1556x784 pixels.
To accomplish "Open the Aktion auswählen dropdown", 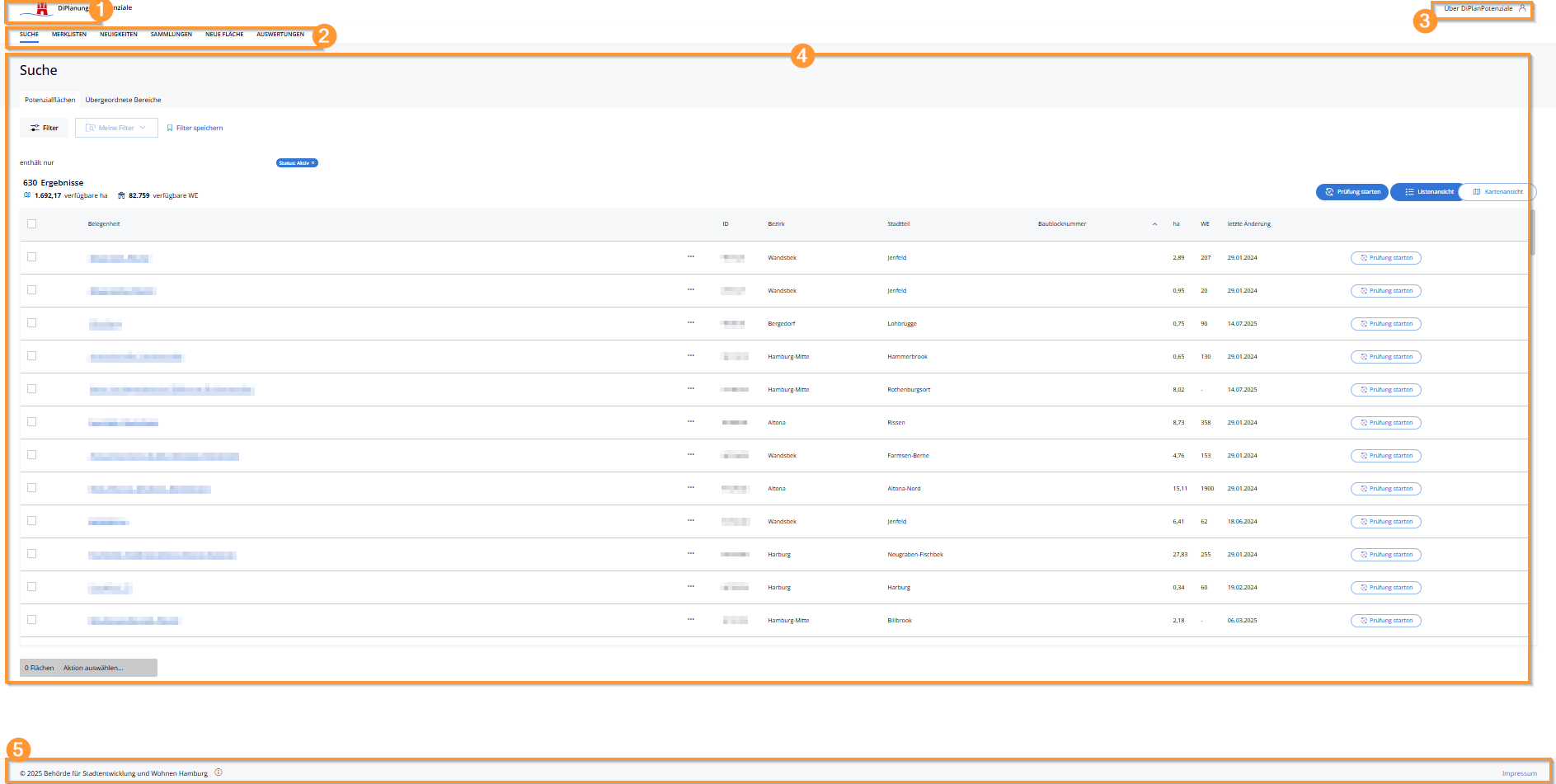I will pos(93,668).
